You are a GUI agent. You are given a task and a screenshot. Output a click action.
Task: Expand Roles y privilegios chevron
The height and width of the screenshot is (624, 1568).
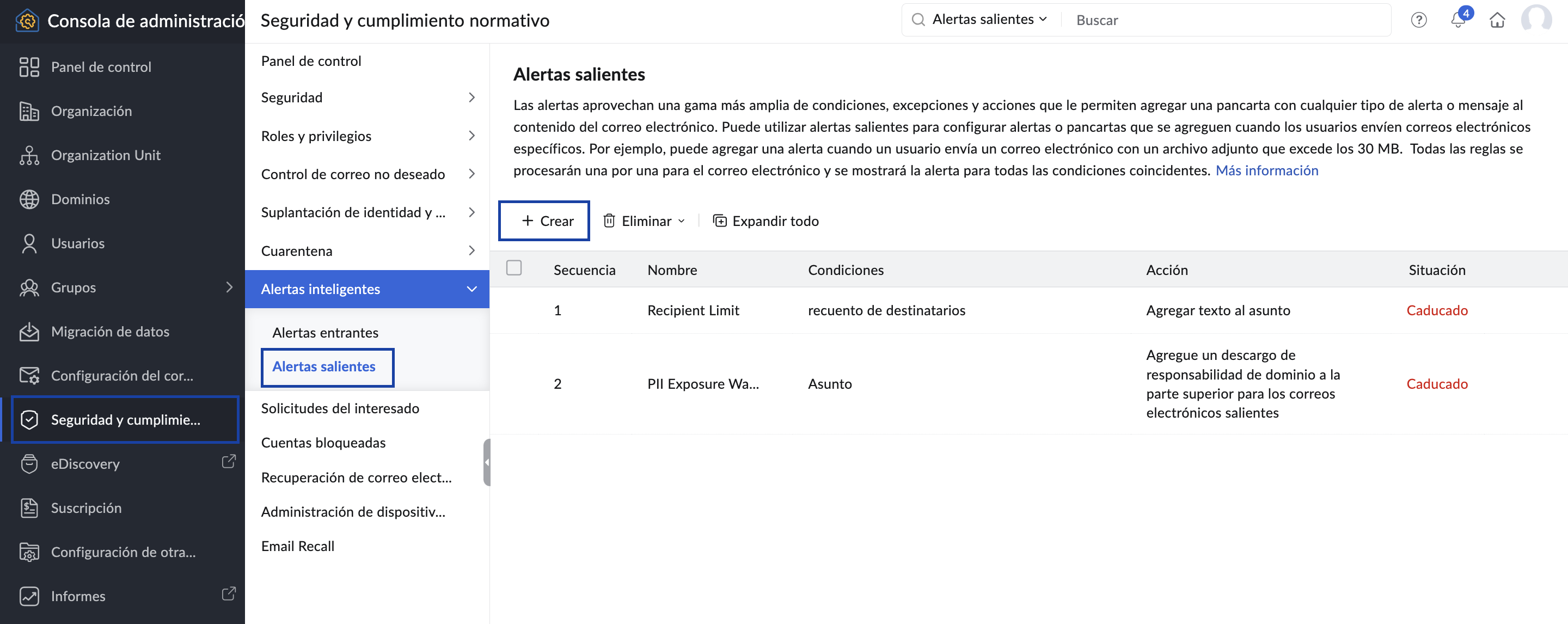(471, 136)
